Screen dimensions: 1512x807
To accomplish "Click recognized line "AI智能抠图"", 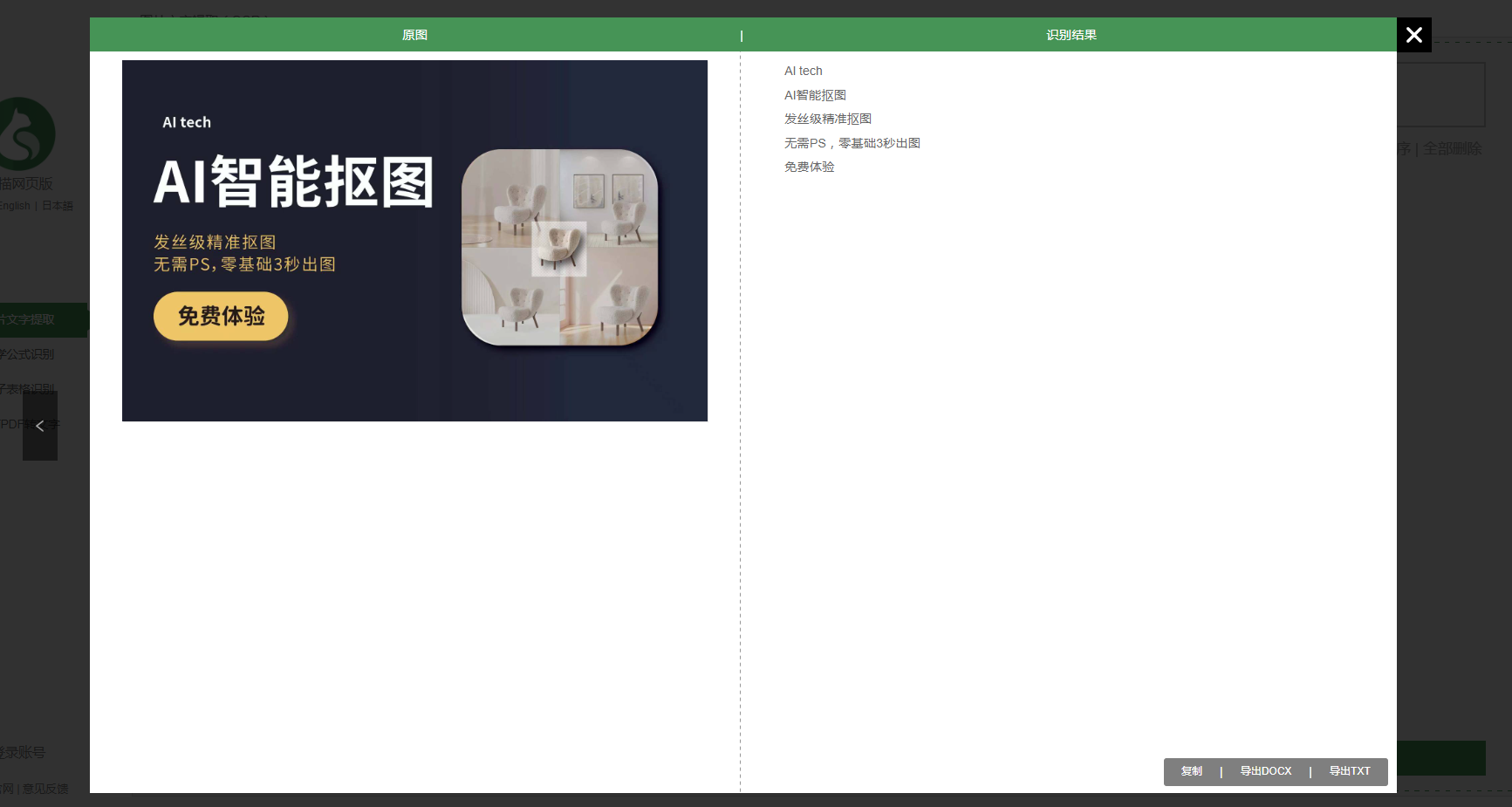I will [815, 95].
